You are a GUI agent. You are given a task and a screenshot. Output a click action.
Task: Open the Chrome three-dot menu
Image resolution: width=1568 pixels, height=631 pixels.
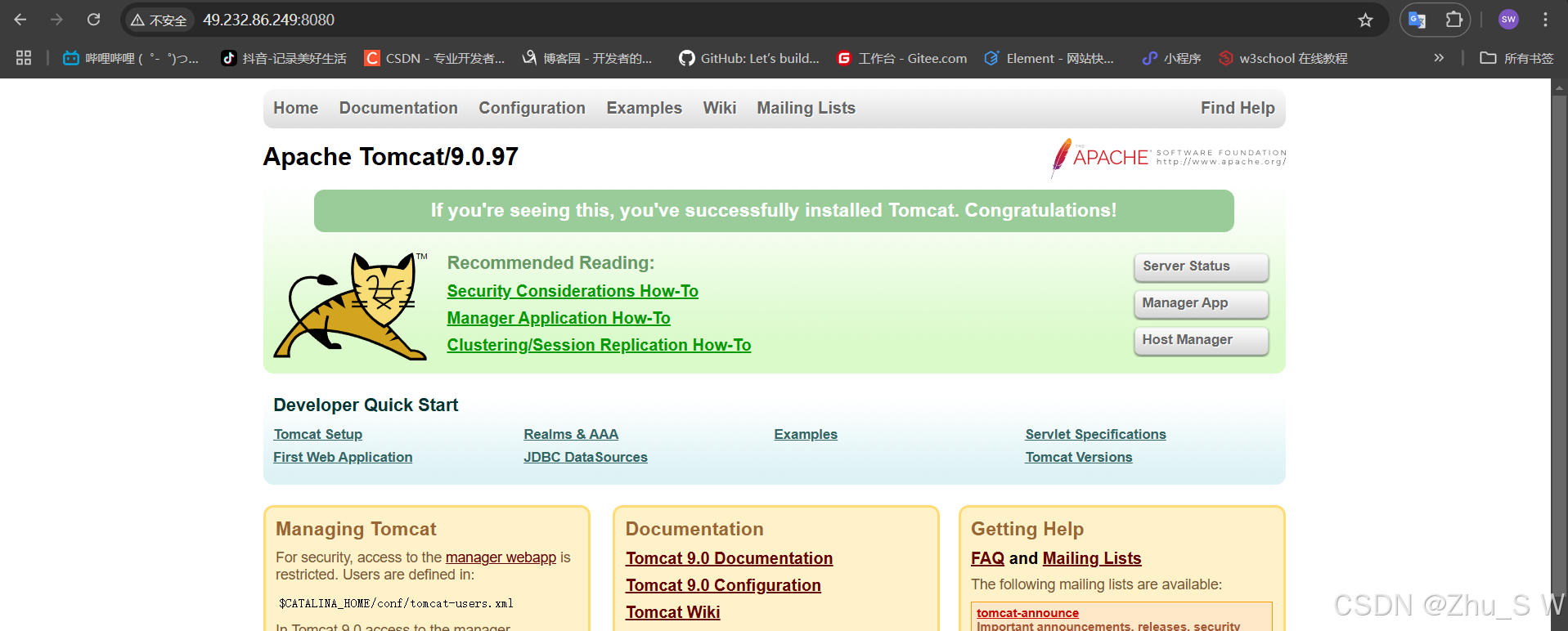pos(1545,20)
